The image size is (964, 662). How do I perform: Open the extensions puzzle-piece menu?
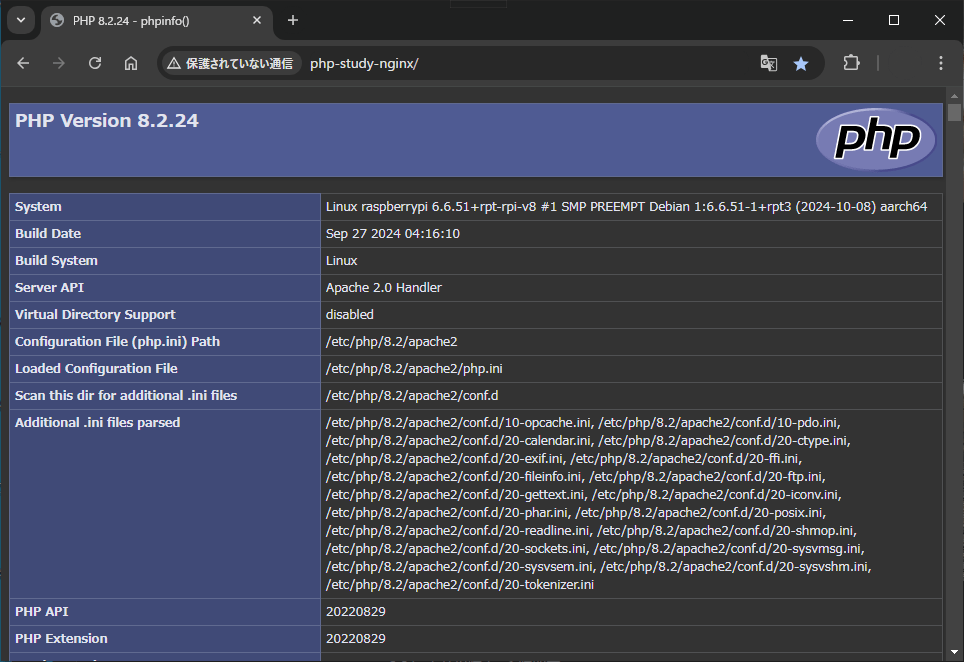(x=851, y=62)
